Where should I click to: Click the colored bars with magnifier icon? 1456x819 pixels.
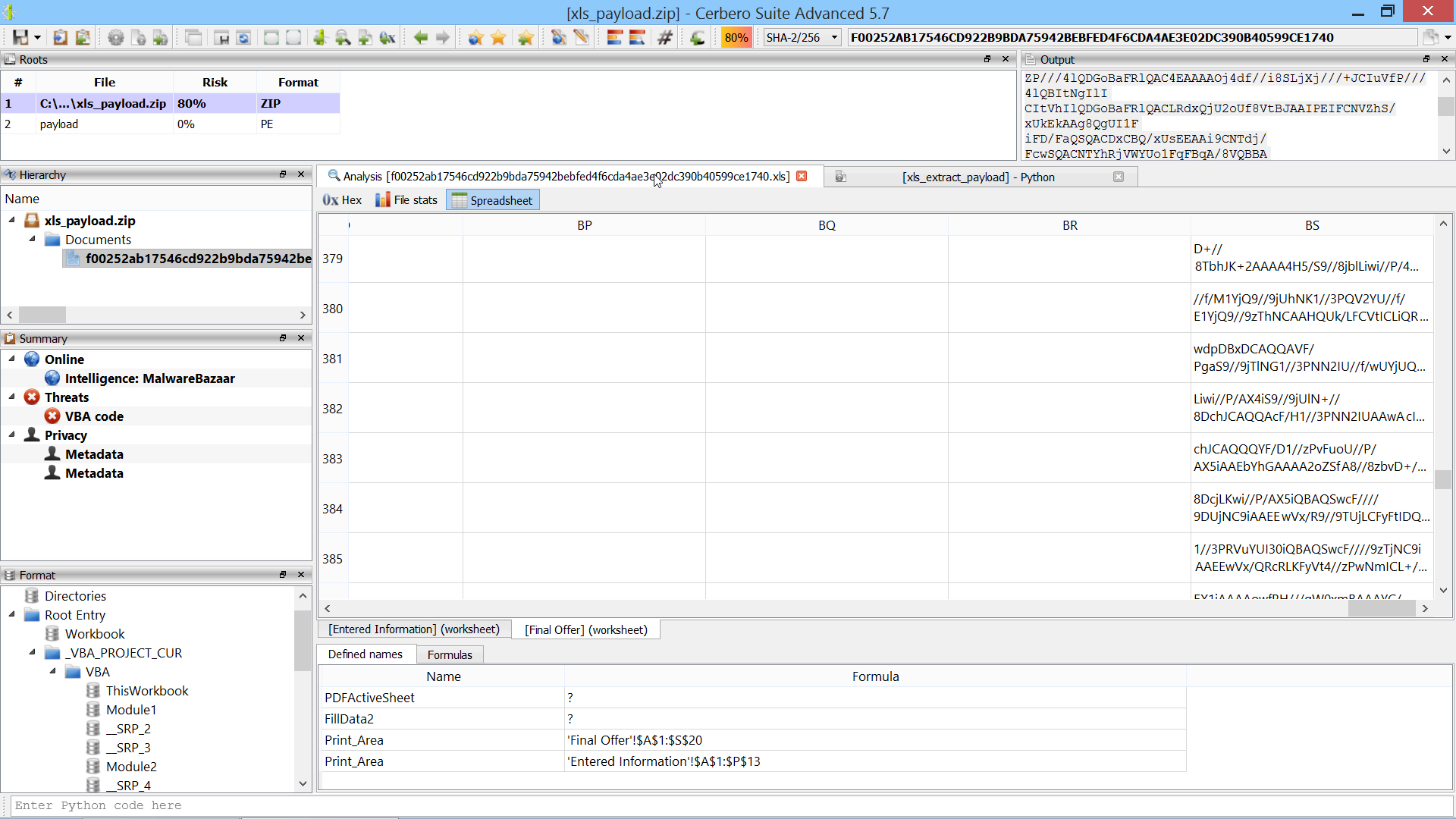[637, 37]
